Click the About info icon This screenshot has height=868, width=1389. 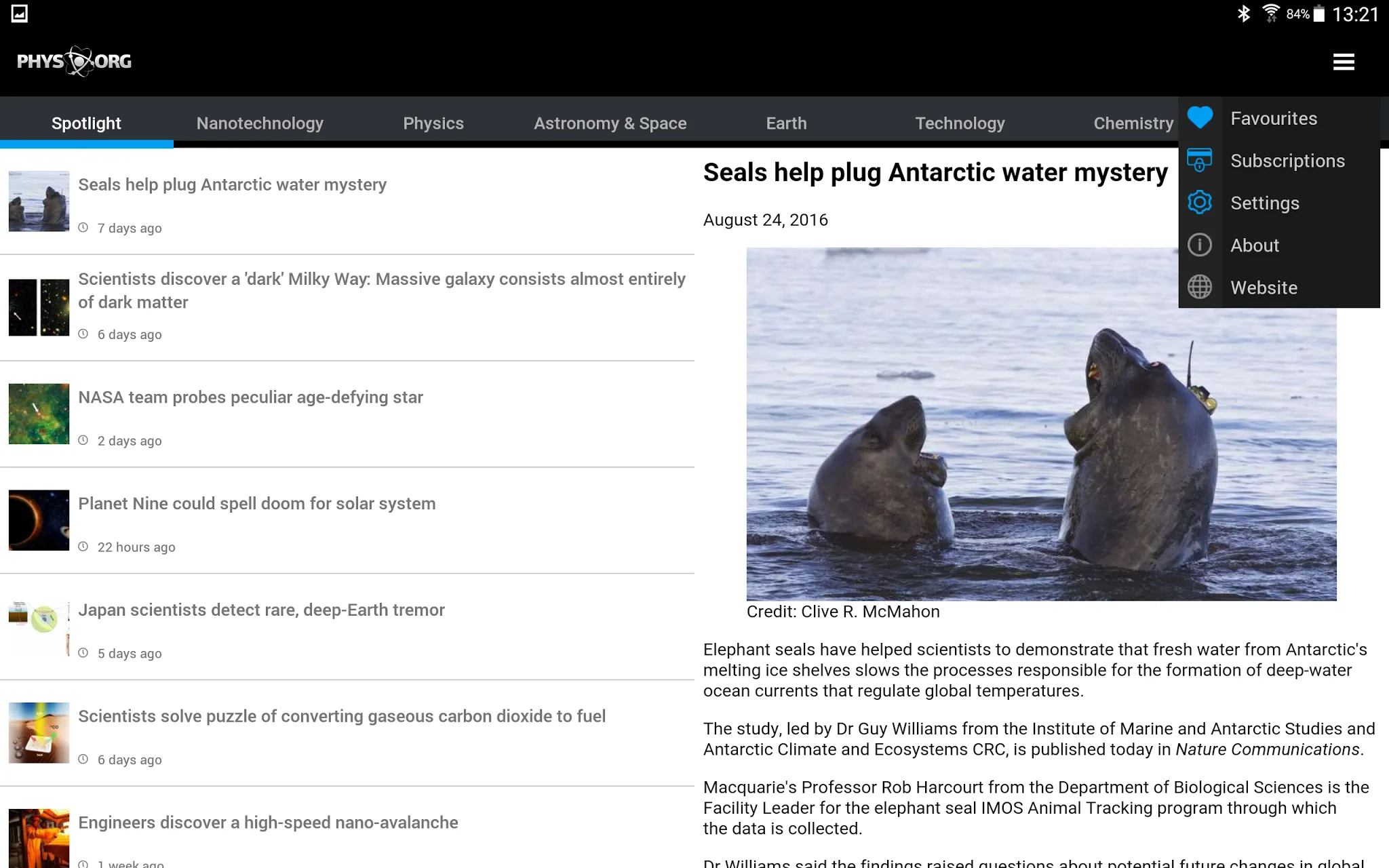pyautogui.click(x=1200, y=245)
